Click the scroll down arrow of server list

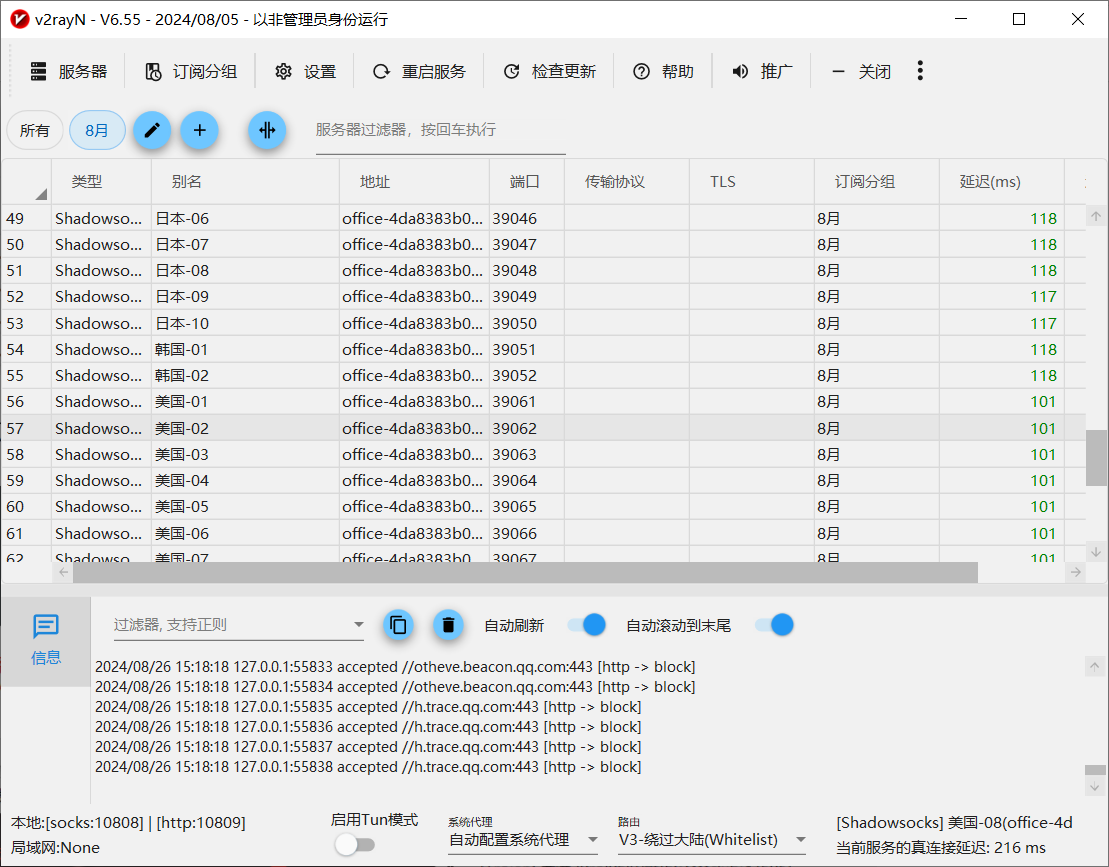[x=1096, y=552]
